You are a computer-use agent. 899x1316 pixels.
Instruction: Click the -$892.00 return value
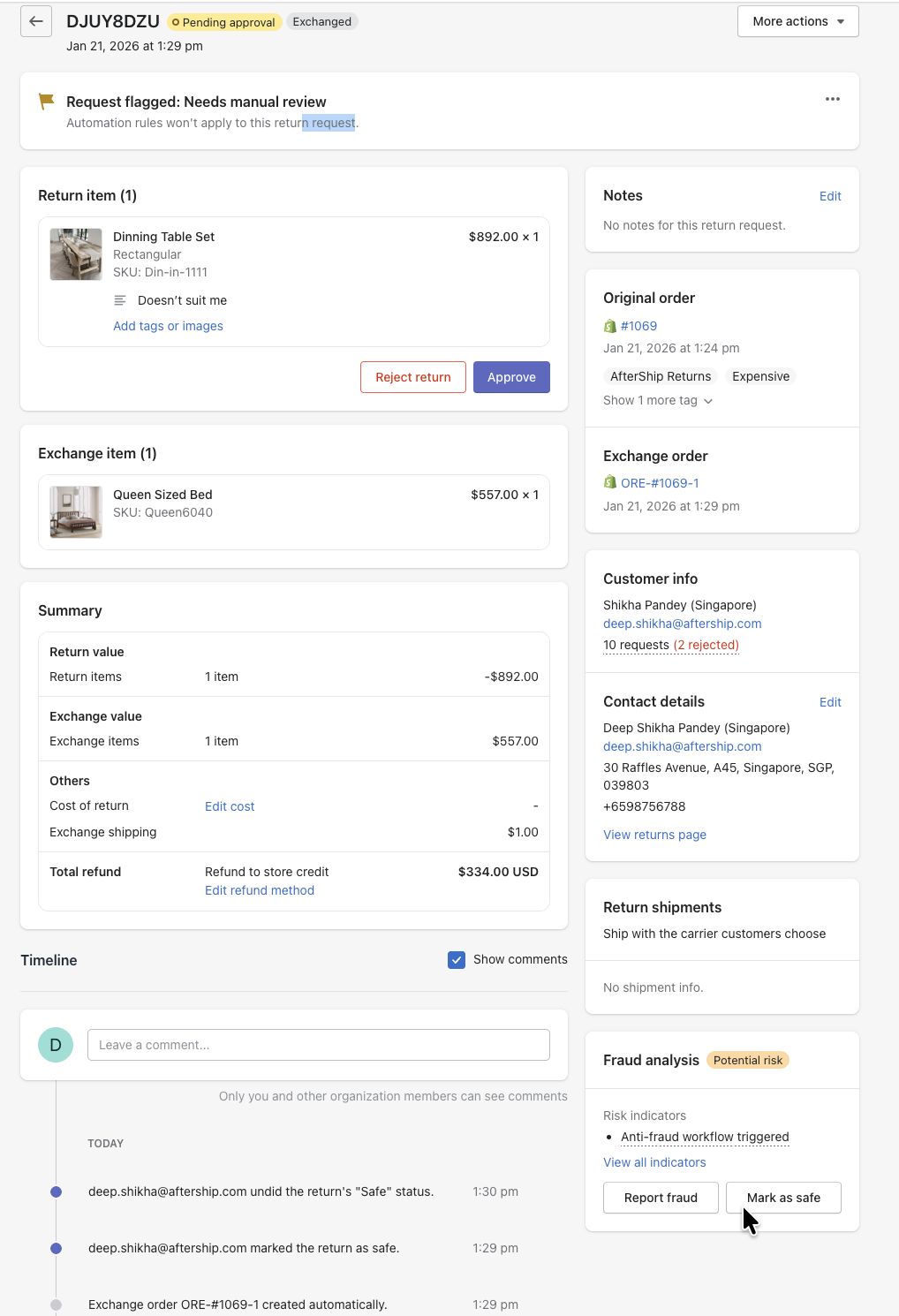(511, 677)
